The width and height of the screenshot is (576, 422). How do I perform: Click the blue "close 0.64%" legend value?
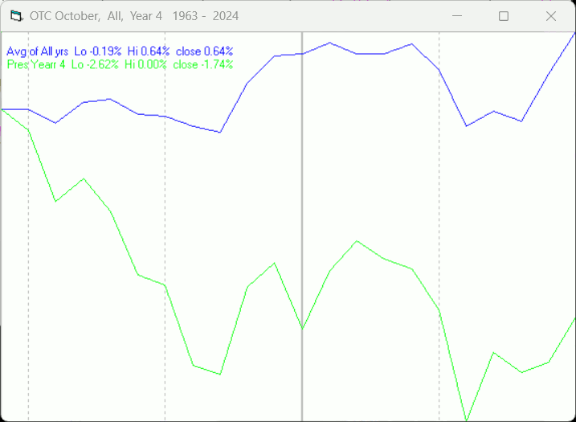(204, 51)
